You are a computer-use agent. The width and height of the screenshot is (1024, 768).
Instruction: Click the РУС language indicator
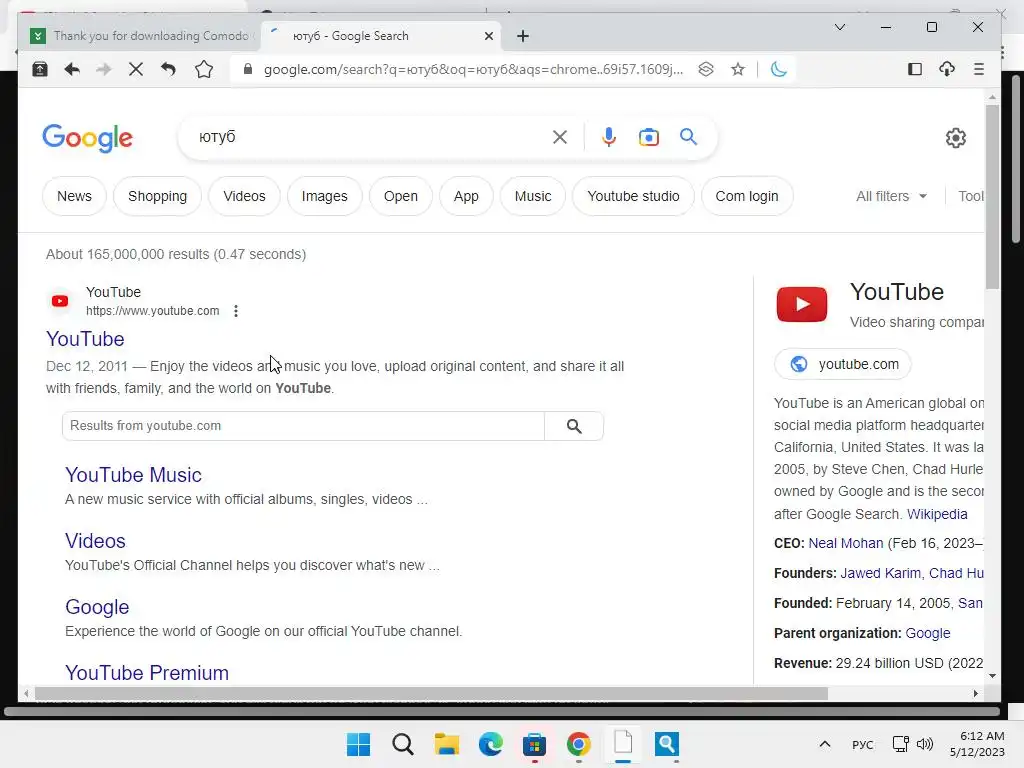point(863,744)
